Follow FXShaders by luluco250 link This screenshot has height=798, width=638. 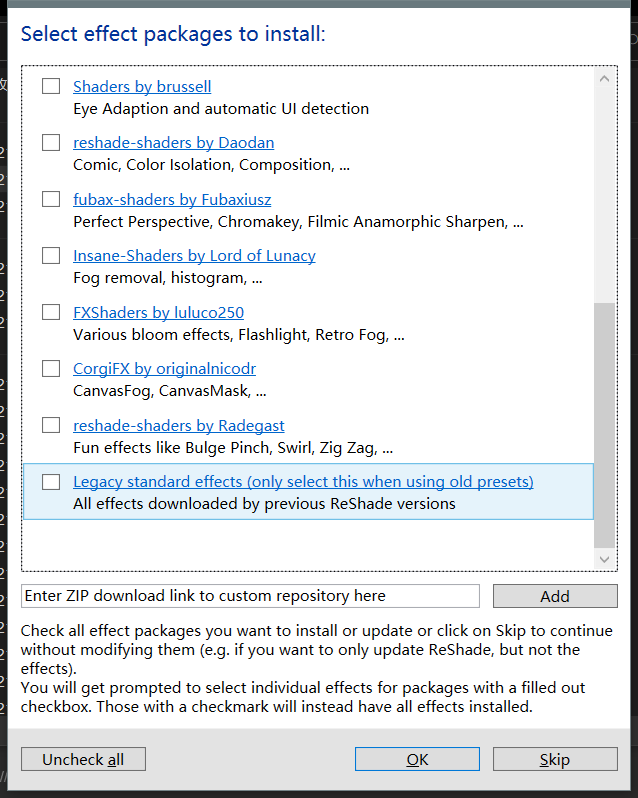[x=158, y=312]
